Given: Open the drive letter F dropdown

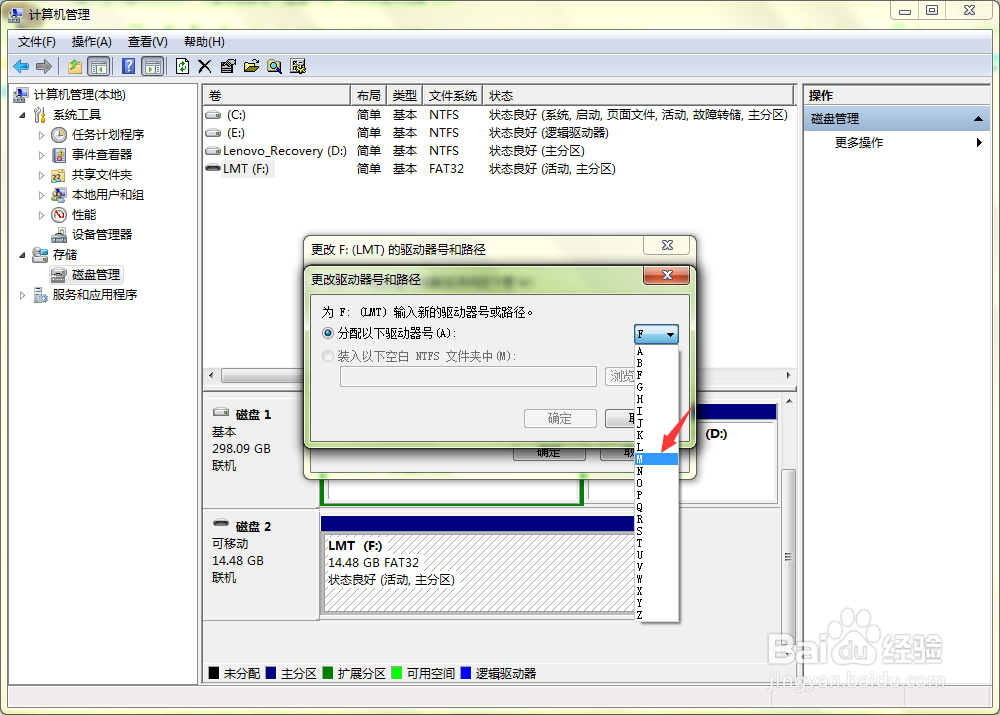Looking at the screenshot, I should (656, 334).
